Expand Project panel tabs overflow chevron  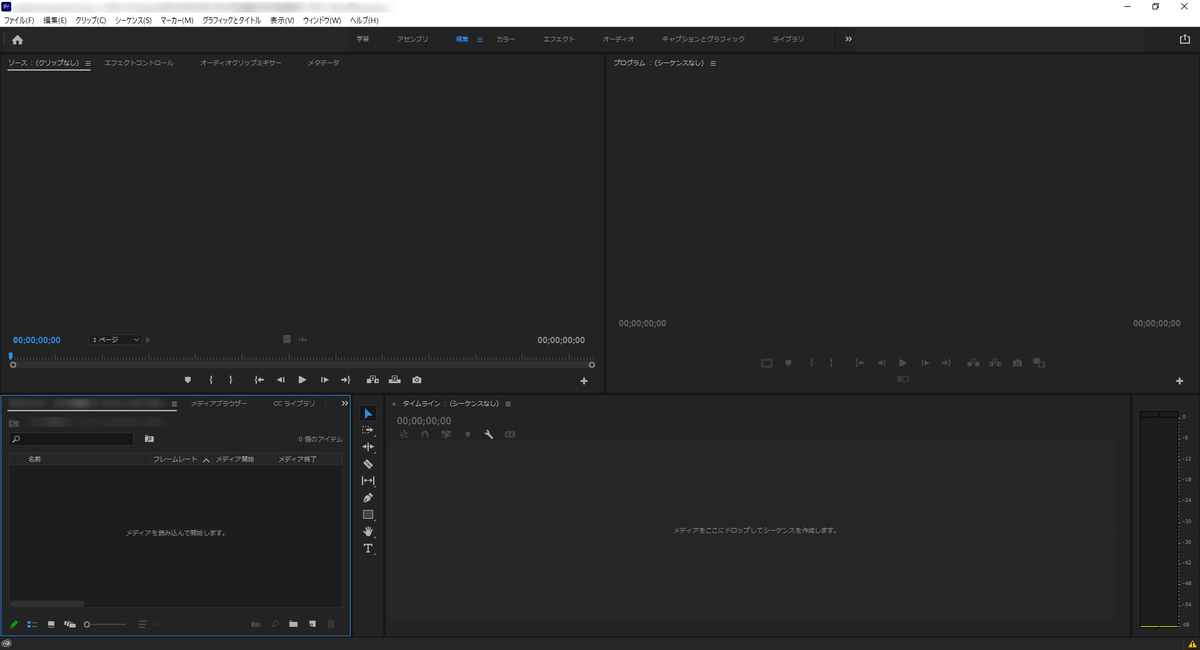click(x=344, y=403)
